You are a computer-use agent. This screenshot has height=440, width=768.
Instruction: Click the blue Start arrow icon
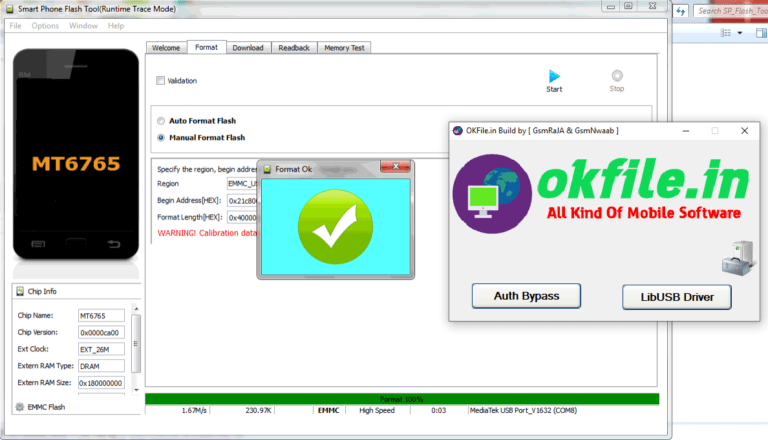click(554, 76)
